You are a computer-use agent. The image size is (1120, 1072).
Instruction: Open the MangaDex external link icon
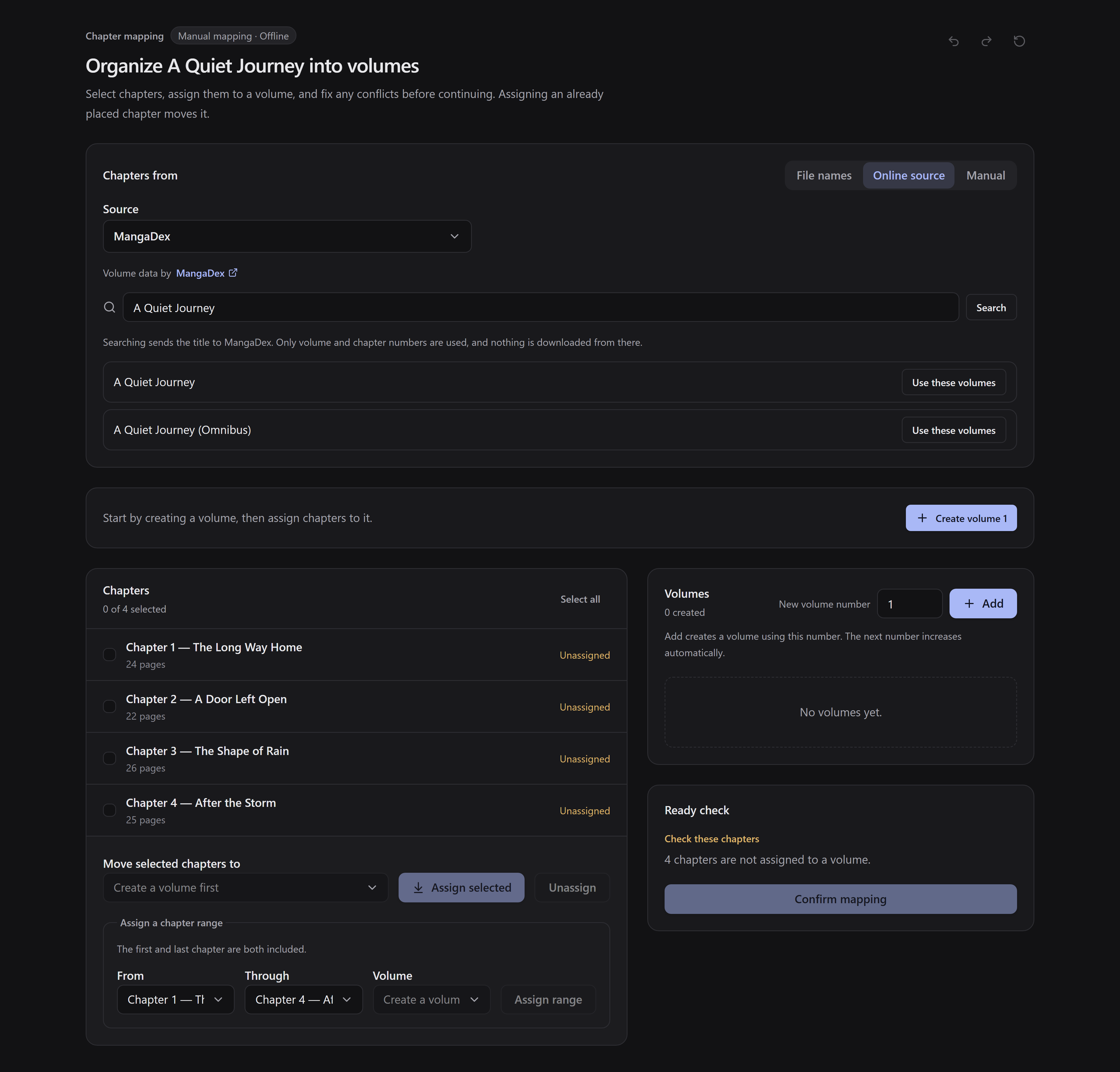[x=233, y=273]
